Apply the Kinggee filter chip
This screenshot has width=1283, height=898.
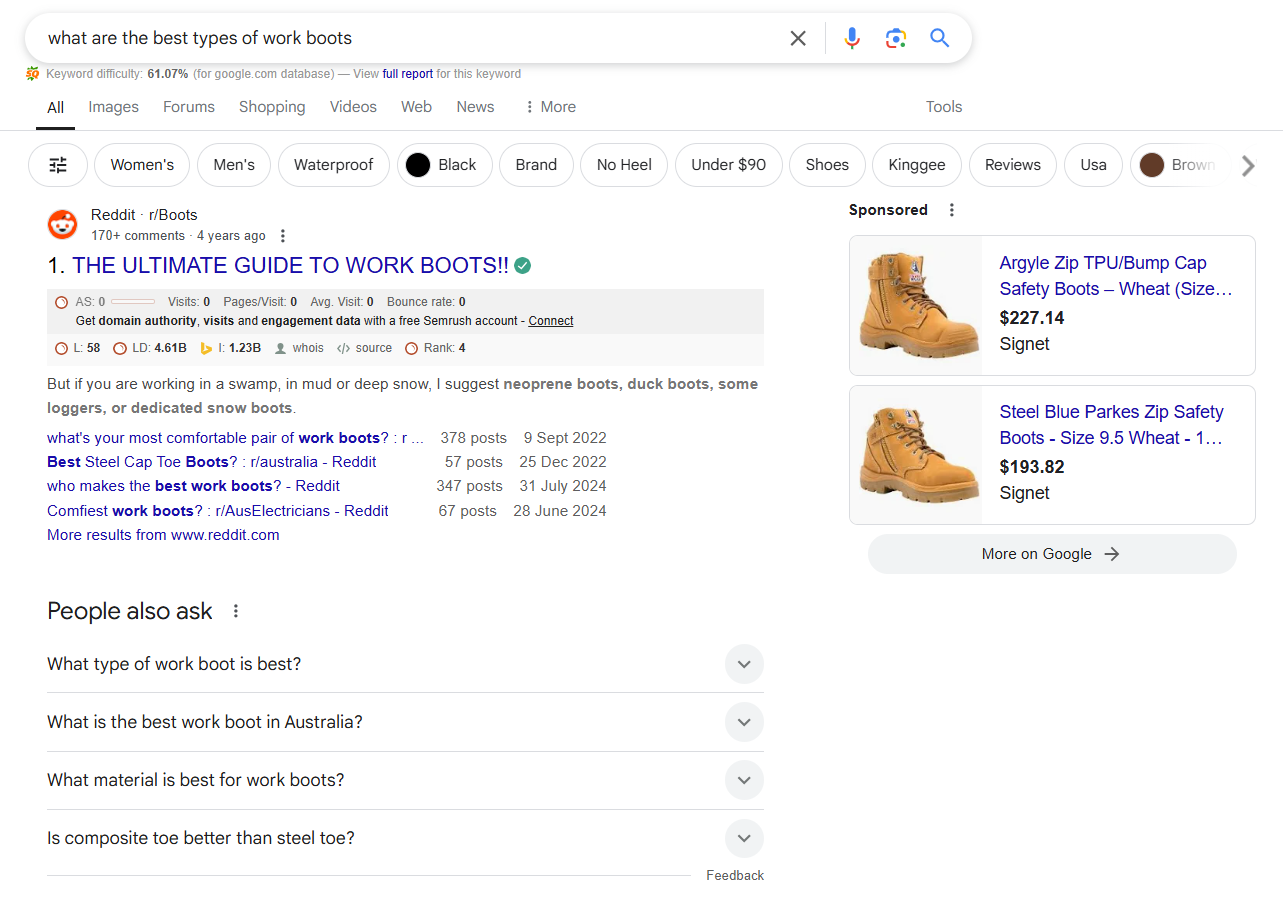pos(917,165)
